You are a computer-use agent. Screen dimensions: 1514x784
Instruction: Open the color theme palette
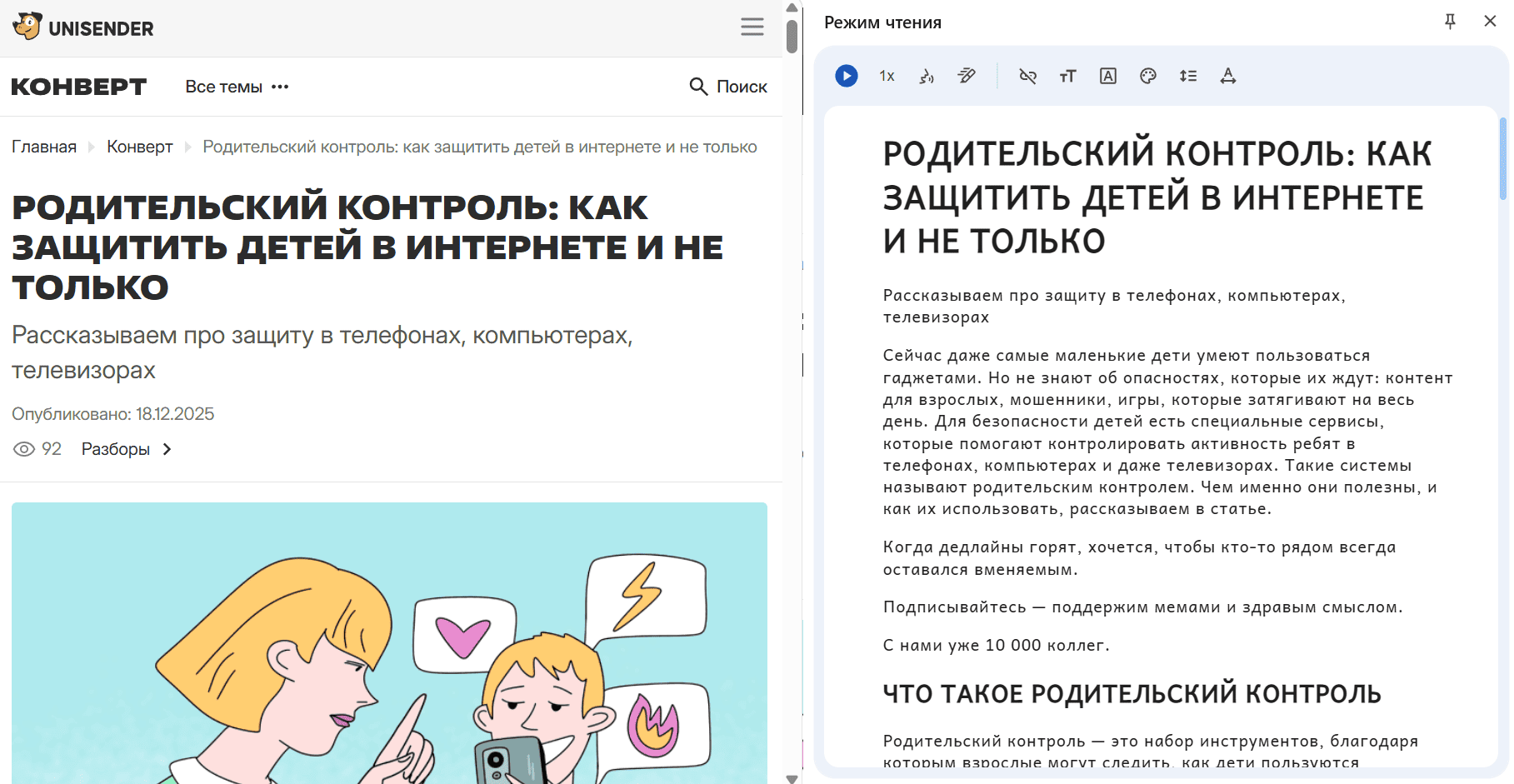point(1147,76)
